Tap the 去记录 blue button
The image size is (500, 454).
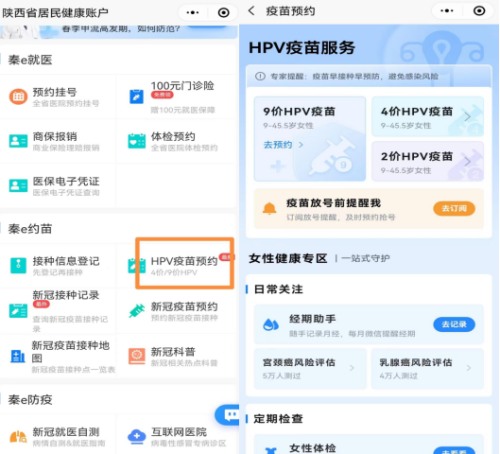point(454,324)
